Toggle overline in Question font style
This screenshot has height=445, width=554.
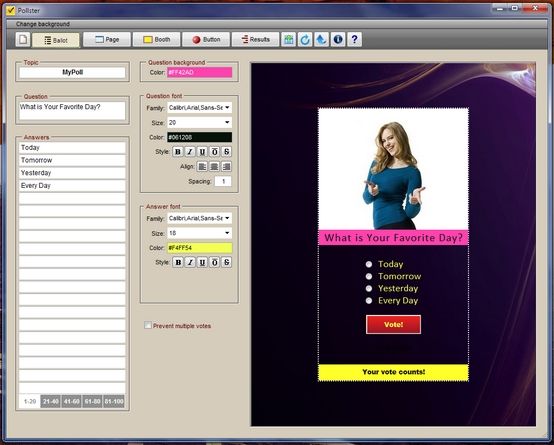click(x=214, y=152)
